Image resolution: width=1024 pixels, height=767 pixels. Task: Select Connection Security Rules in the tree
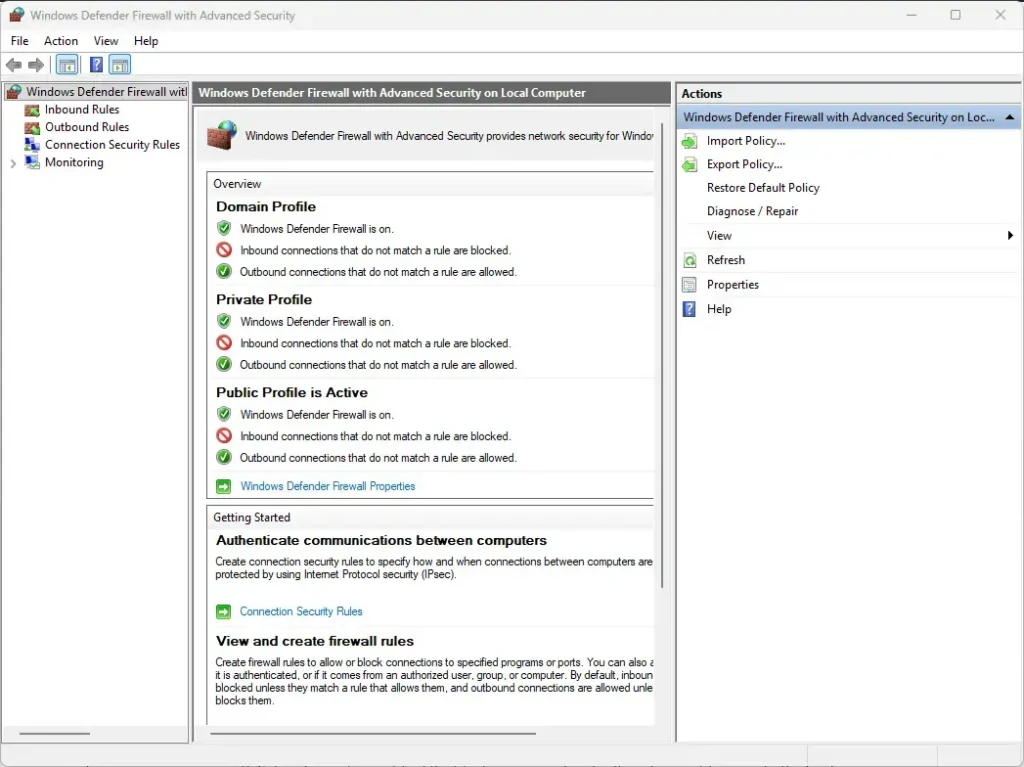(112, 145)
